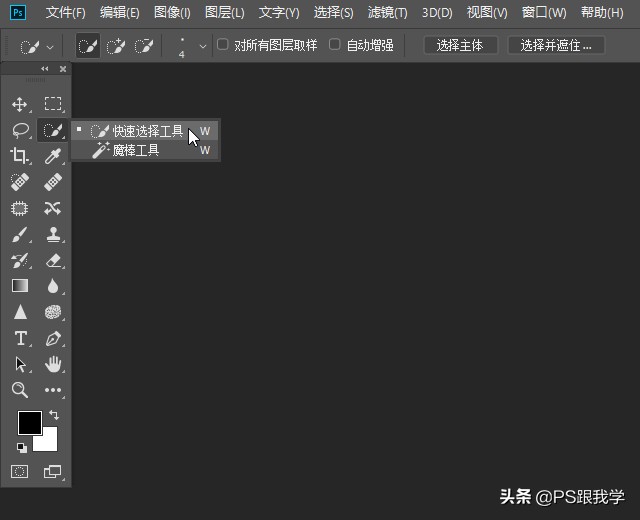Viewport: 640px width, 520px height.
Task: Open the 3D(D) menu
Action: 437,13
